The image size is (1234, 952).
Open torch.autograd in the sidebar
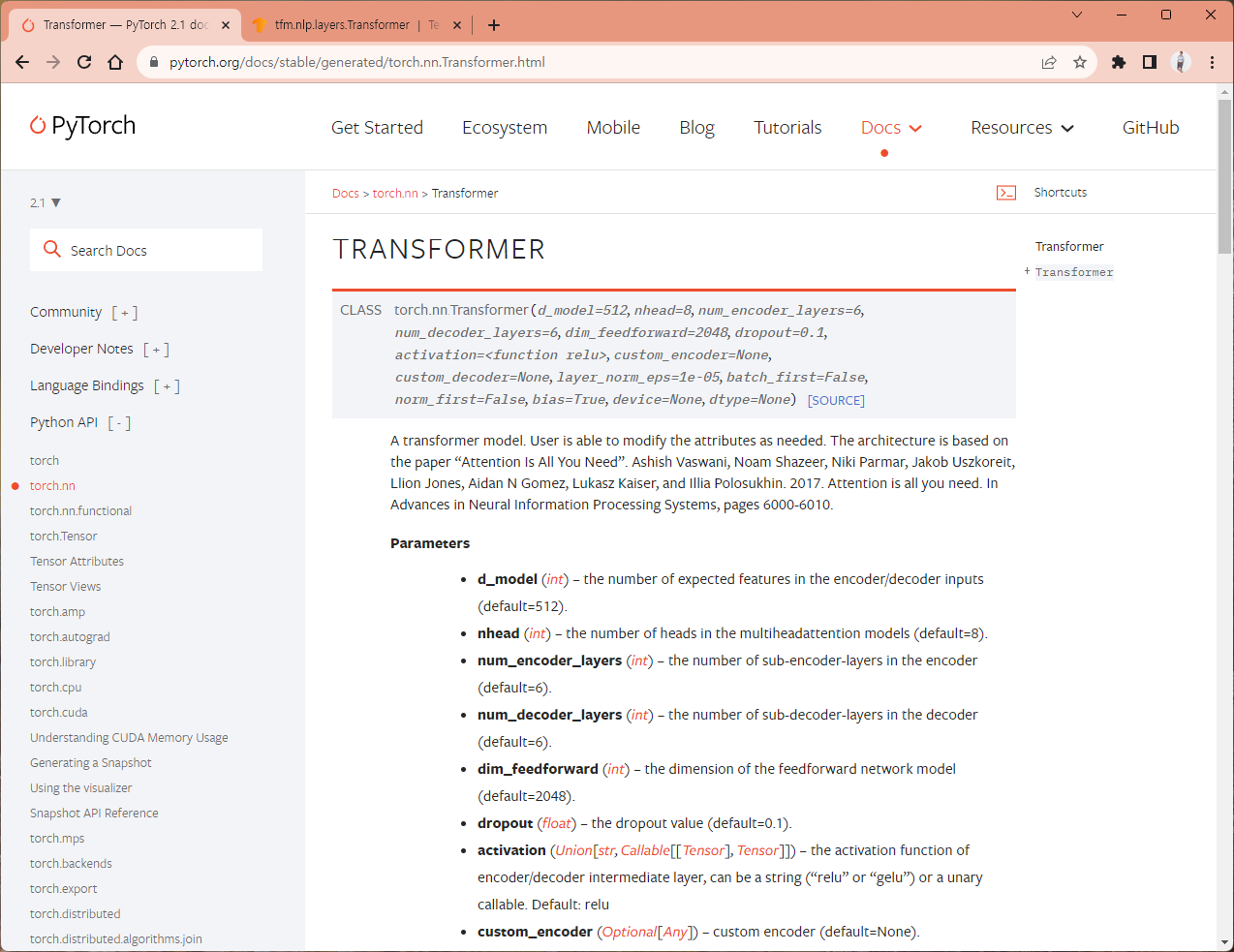[x=70, y=637]
